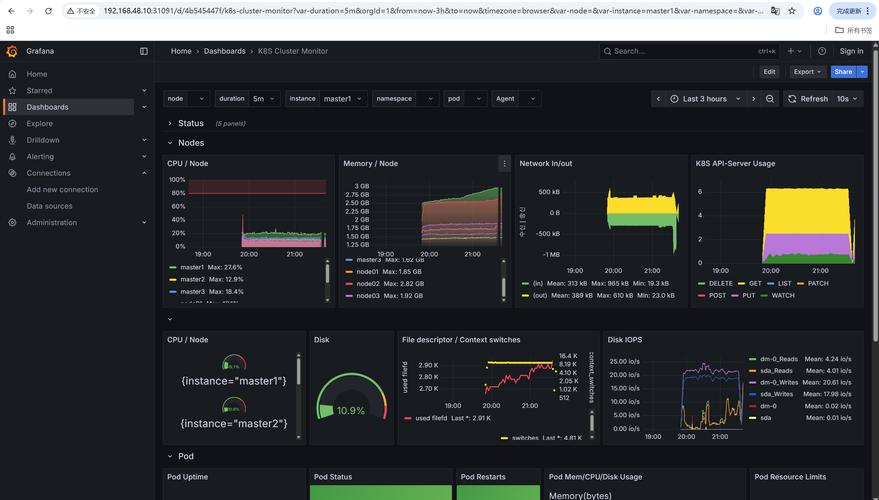Viewport: 879px width, 500px height.
Task: Shift time range backward arrow
Action: (x=658, y=99)
